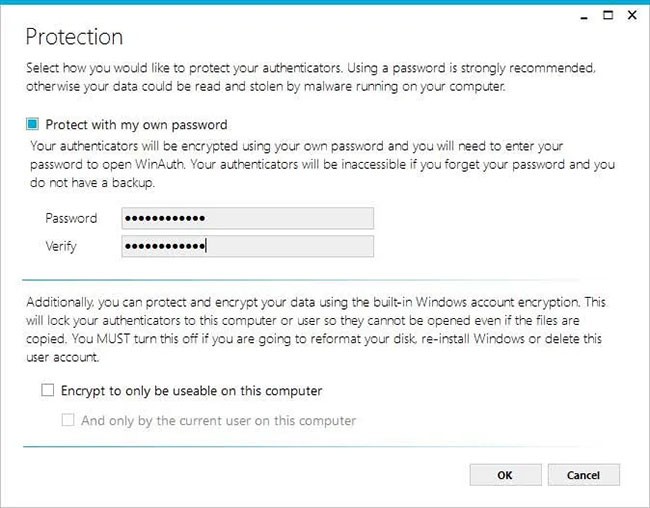This screenshot has width=650, height=508.
Task: Enable 'Encrypt to only be useable on this computer' checkbox
Action: pyautogui.click(x=47, y=391)
